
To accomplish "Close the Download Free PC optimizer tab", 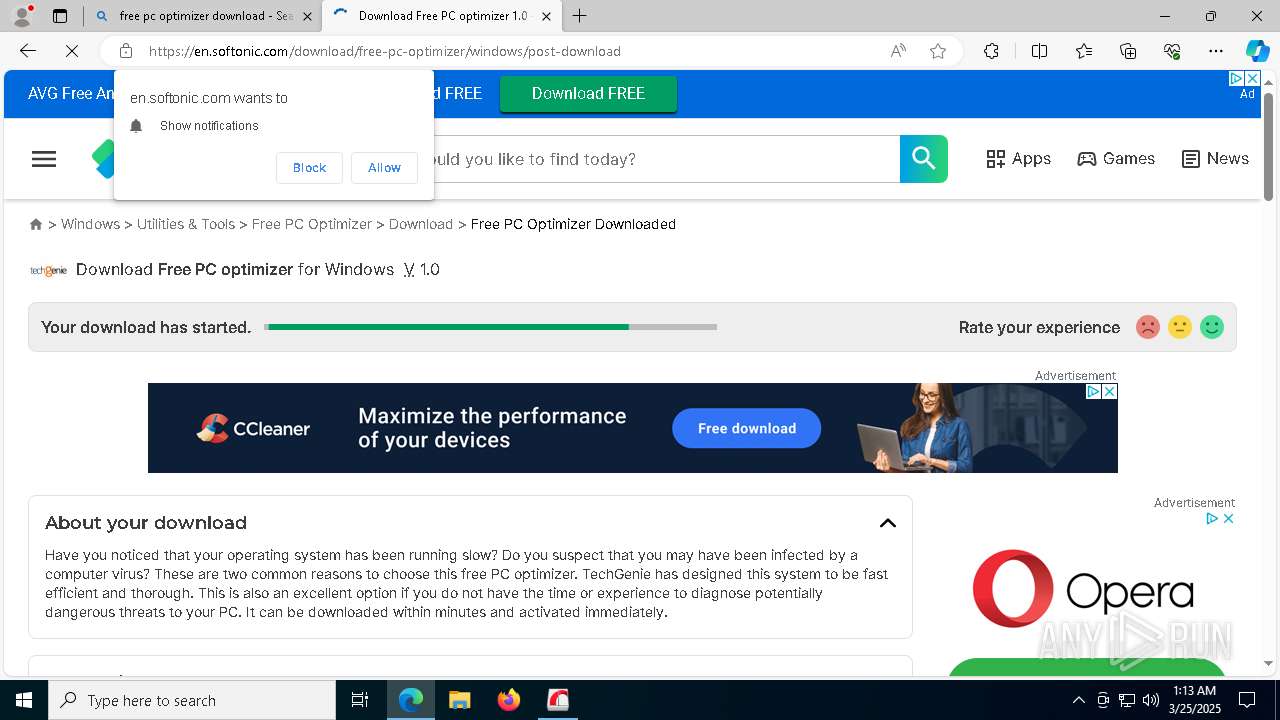I will 546,16.
